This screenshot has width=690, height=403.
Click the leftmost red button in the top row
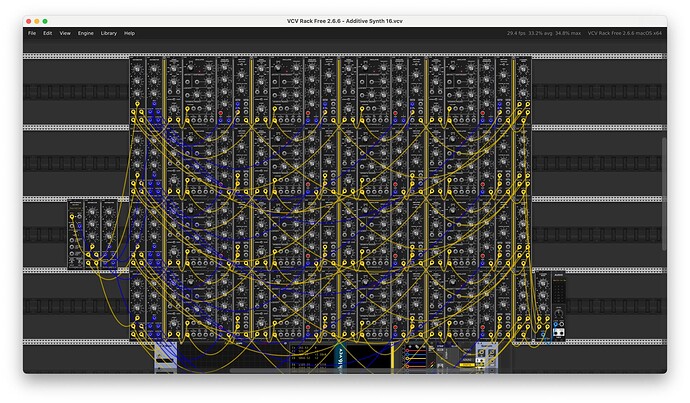pos(220,113)
